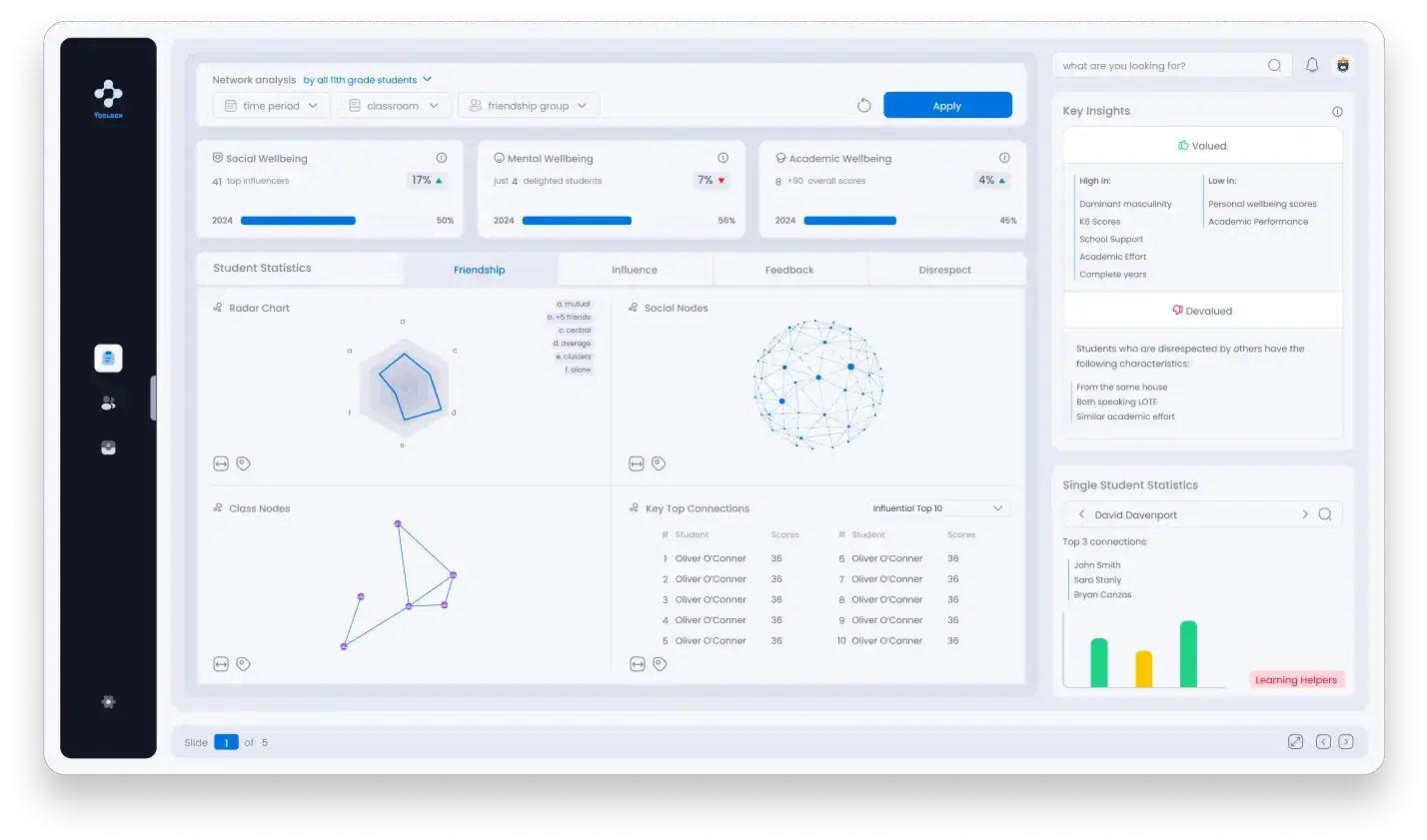
Task: Click Dominant masculinity insight
Action: pos(1125,204)
